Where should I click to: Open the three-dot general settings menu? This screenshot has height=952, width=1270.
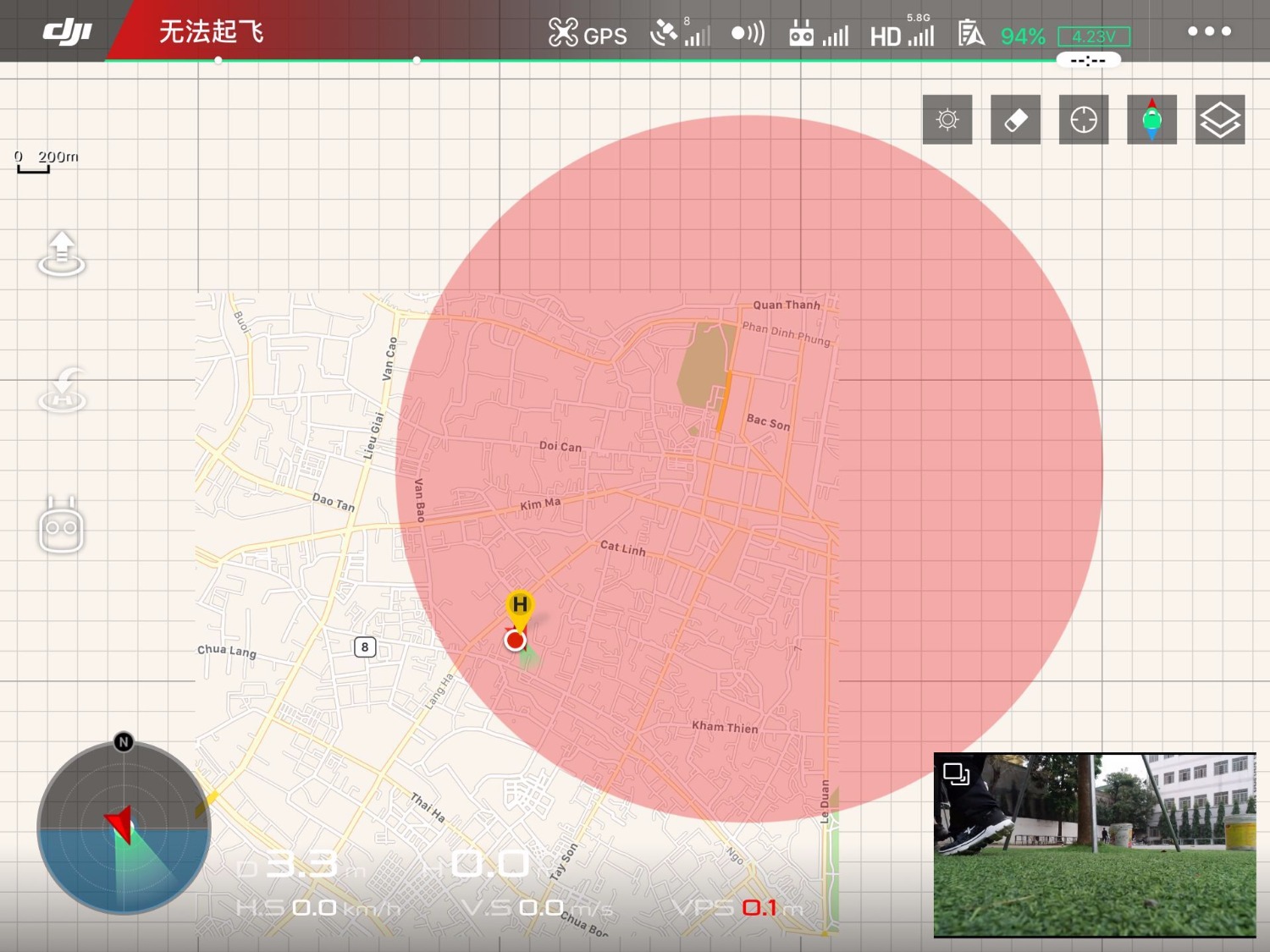(1209, 31)
